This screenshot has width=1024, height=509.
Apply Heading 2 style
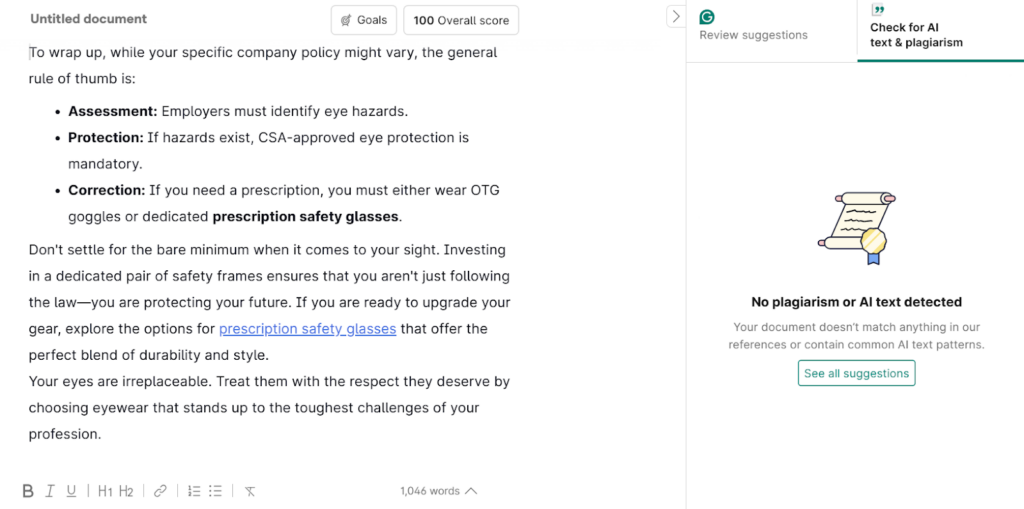126,491
